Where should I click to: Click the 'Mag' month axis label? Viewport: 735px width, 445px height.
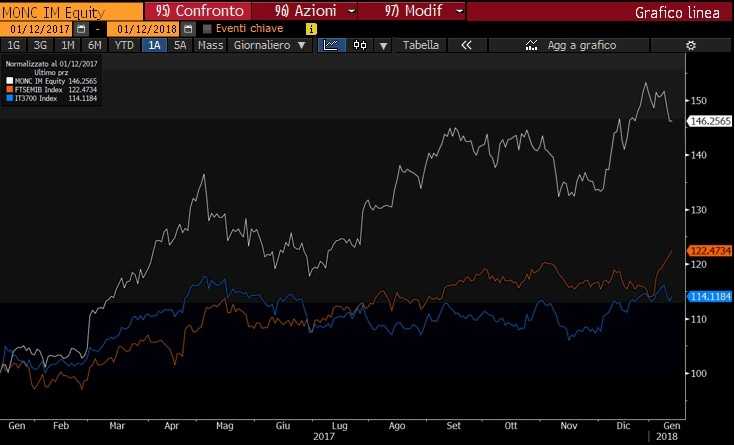225,426
